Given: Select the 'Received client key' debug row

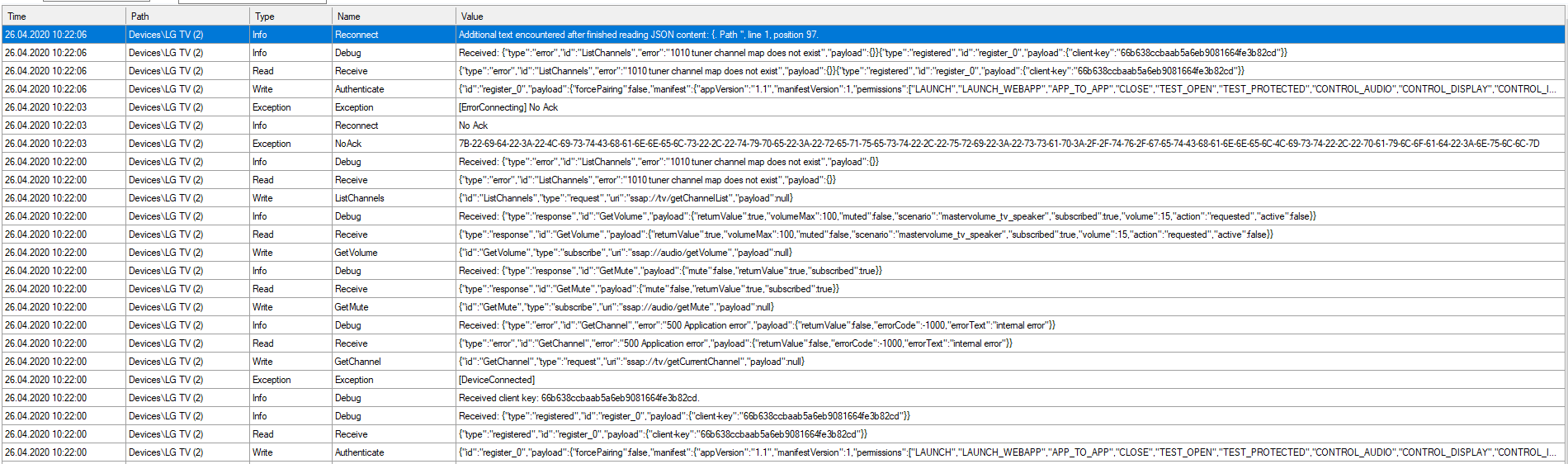Looking at the screenshot, I should [x=579, y=398].
